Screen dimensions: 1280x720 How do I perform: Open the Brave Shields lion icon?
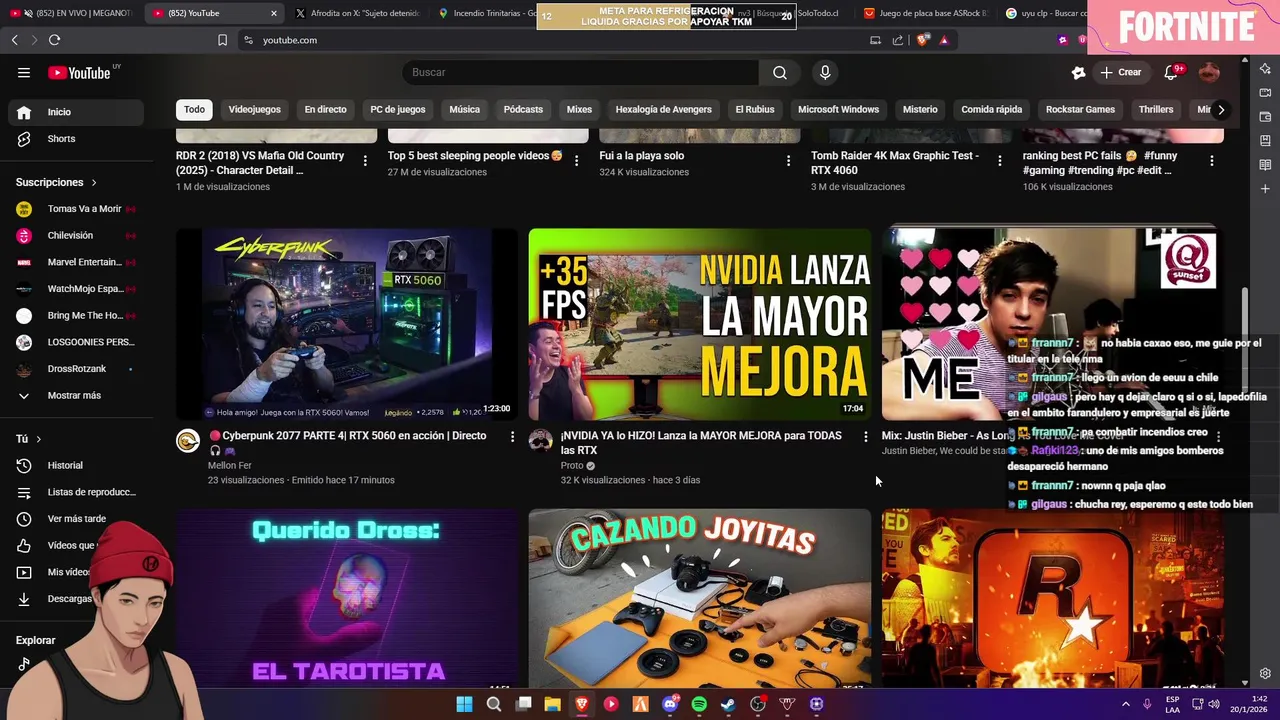pyautogui.click(x=922, y=40)
